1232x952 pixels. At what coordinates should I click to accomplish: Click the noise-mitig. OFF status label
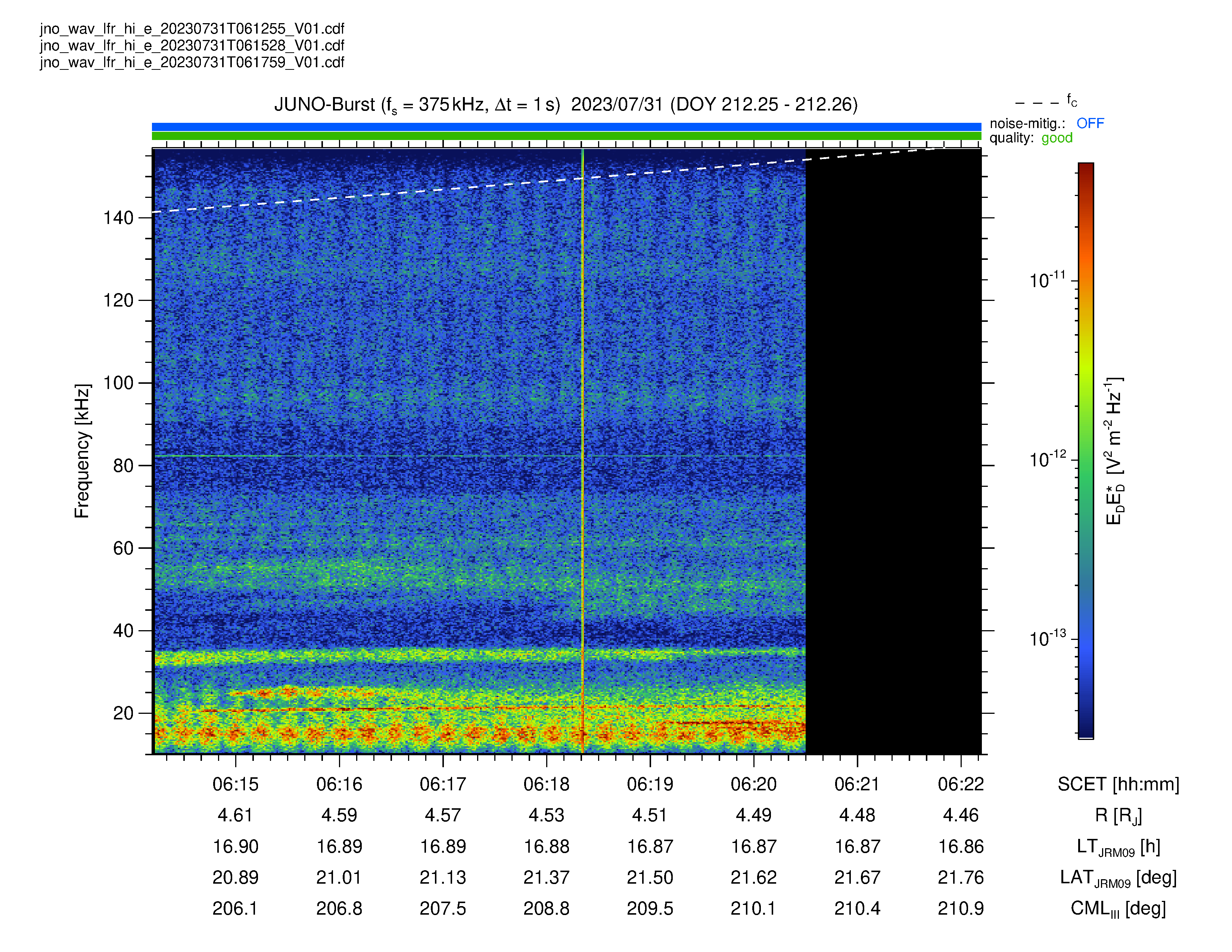tap(1046, 123)
